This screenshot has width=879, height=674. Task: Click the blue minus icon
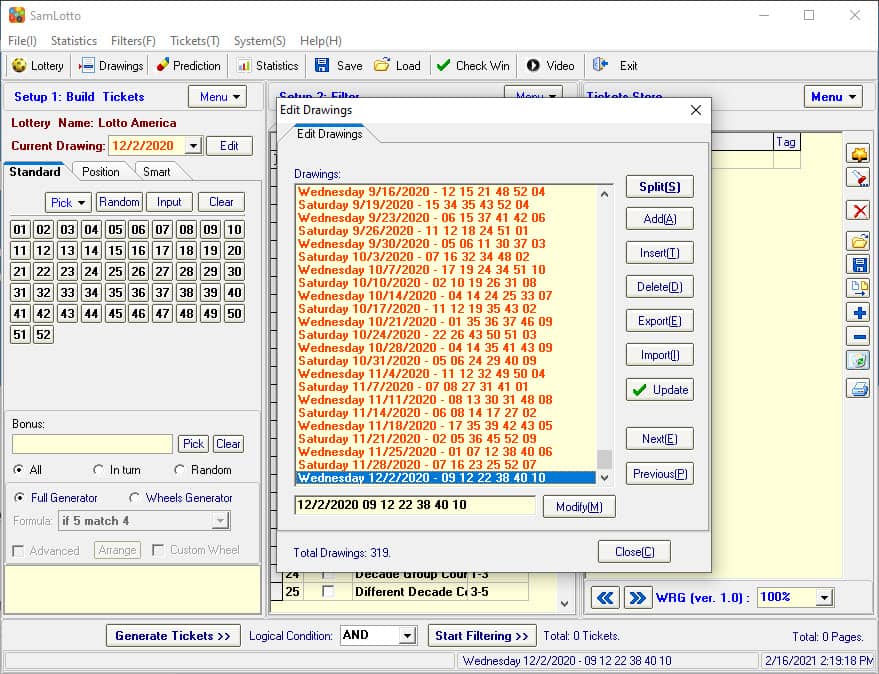(859, 336)
